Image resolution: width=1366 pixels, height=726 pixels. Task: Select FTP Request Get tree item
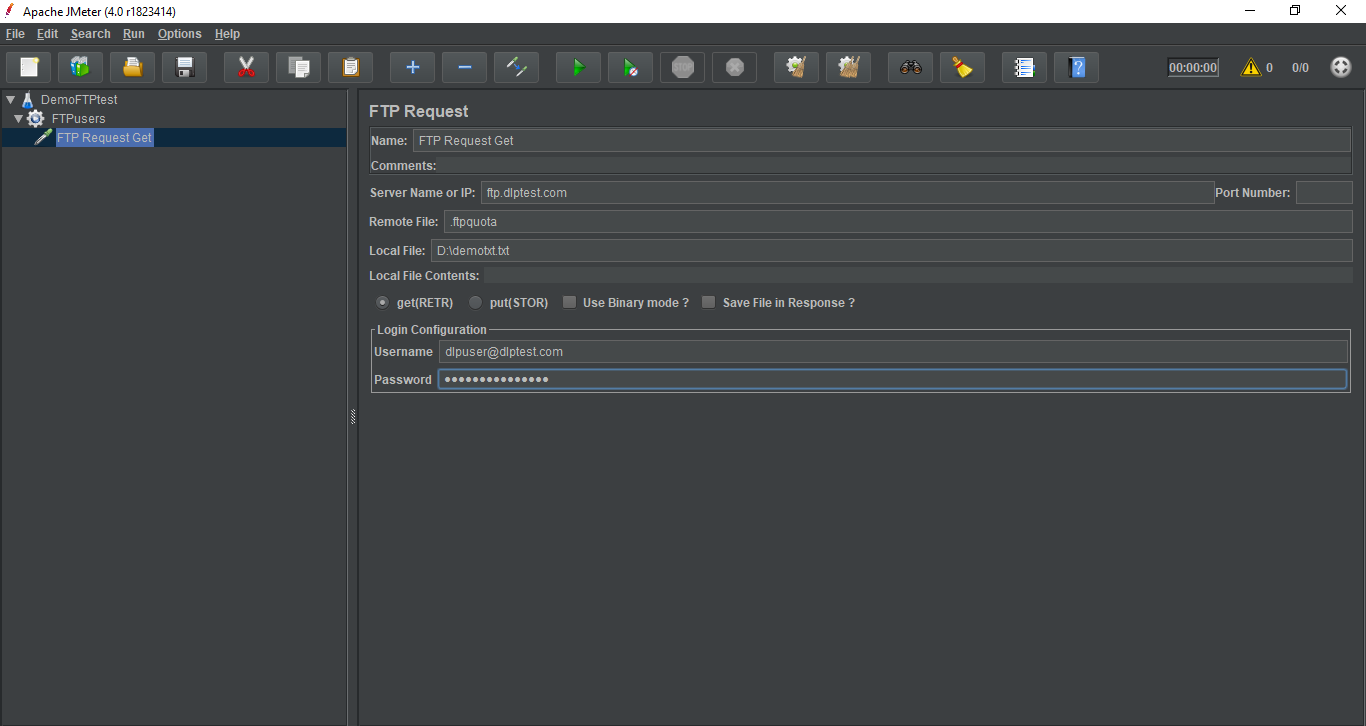coord(104,138)
